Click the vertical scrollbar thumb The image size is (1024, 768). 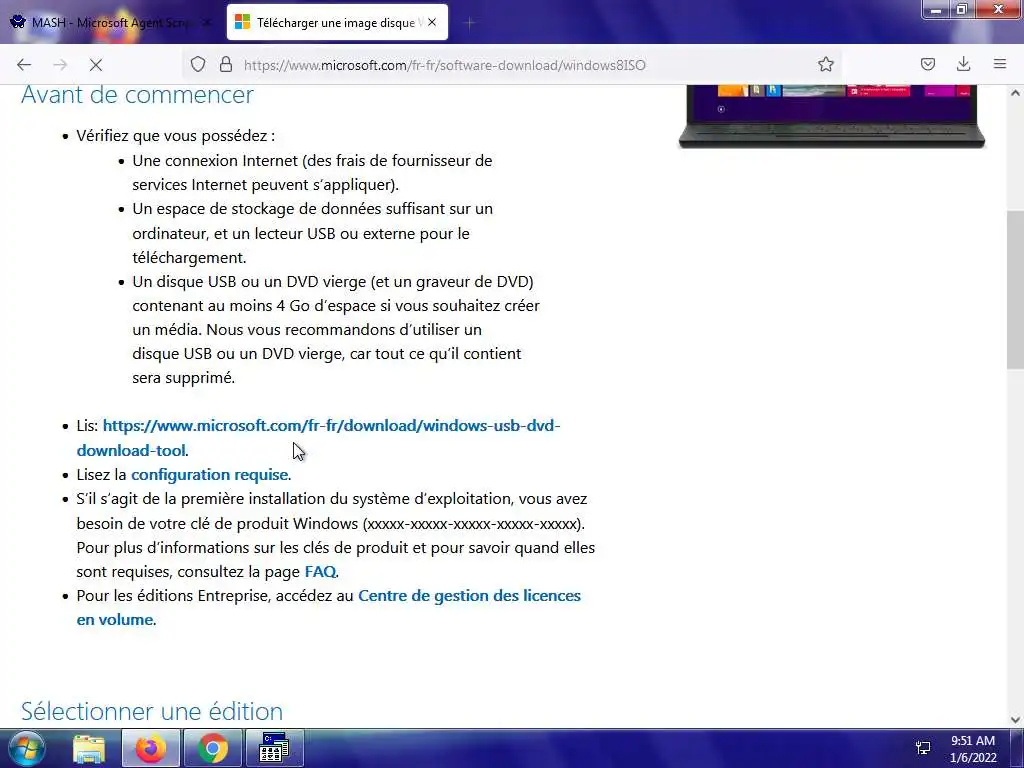(x=1015, y=290)
